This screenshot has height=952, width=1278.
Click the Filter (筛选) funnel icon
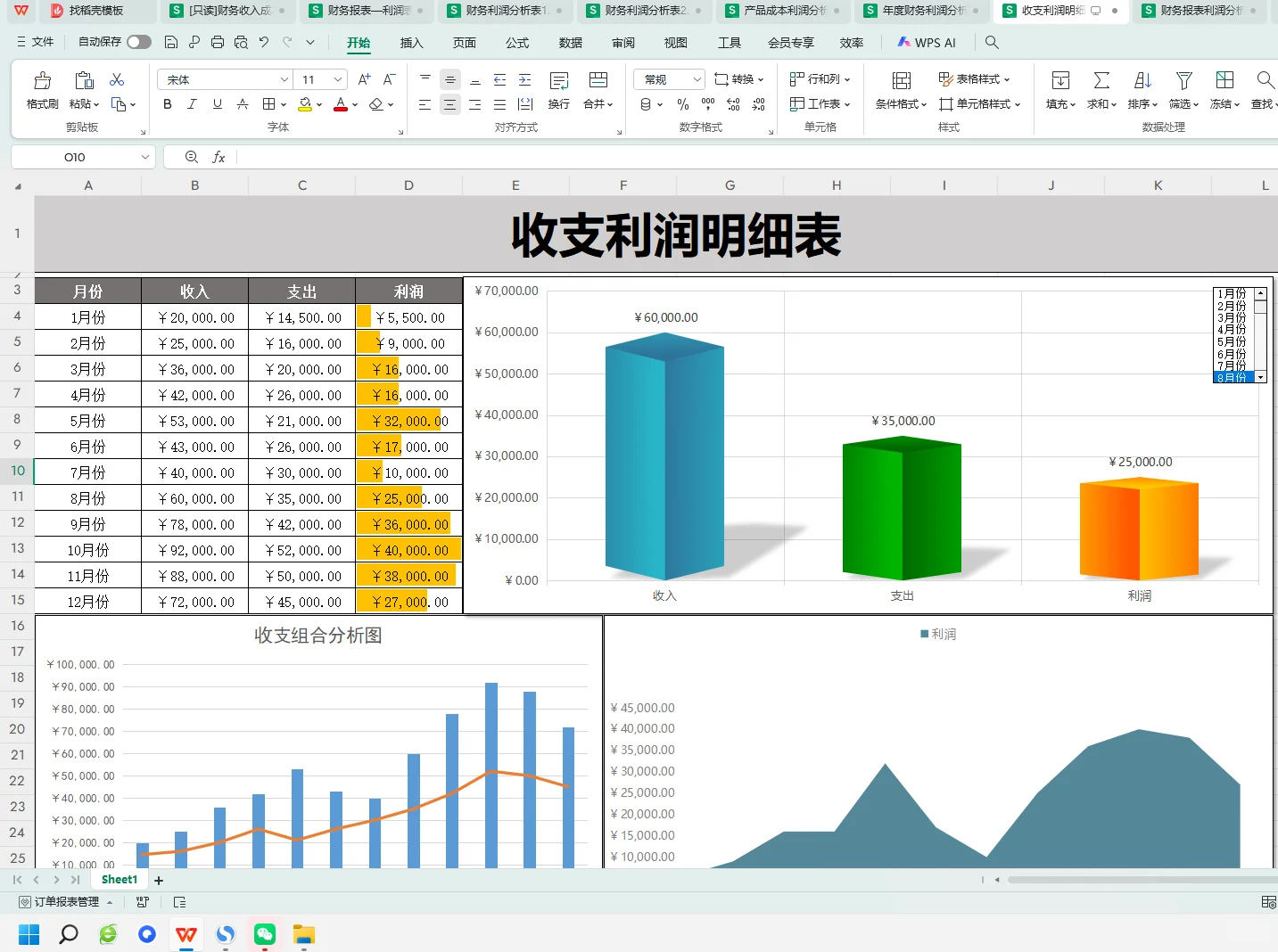1183,81
